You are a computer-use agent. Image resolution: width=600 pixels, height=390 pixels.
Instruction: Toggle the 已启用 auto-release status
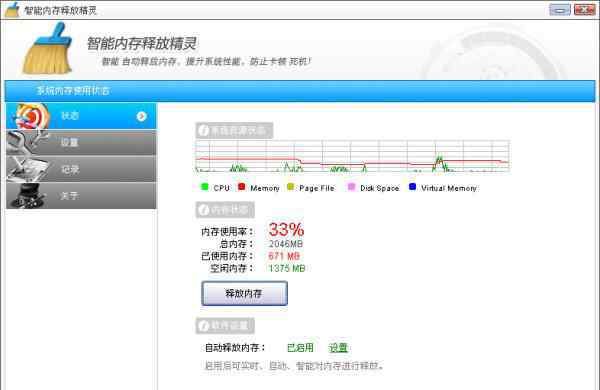coord(300,348)
